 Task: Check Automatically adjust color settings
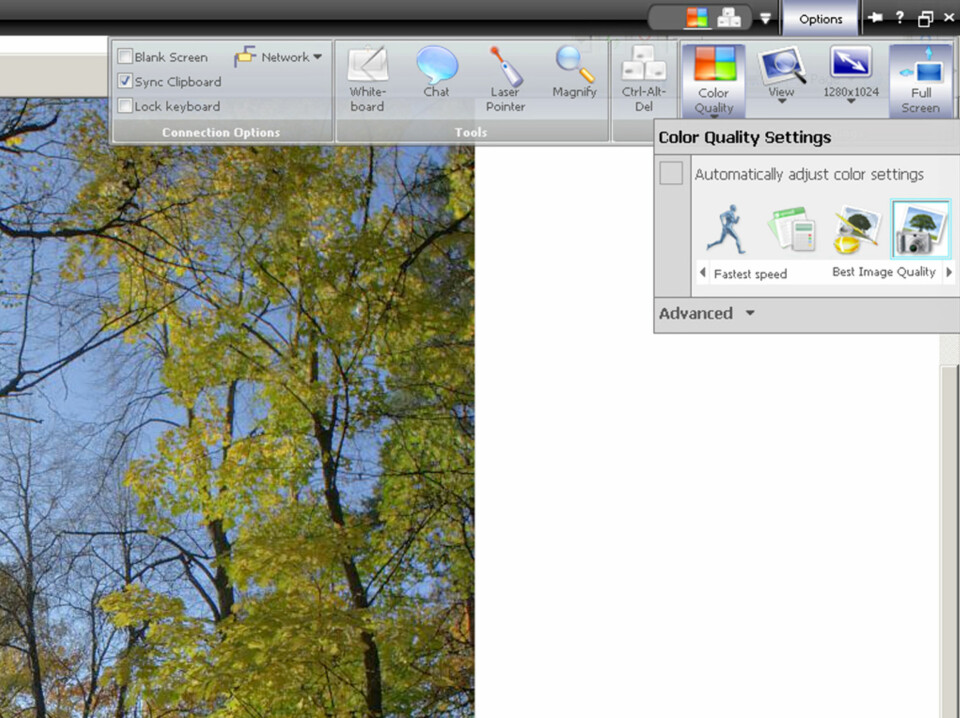pyautogui.click(x=672, y=174)
